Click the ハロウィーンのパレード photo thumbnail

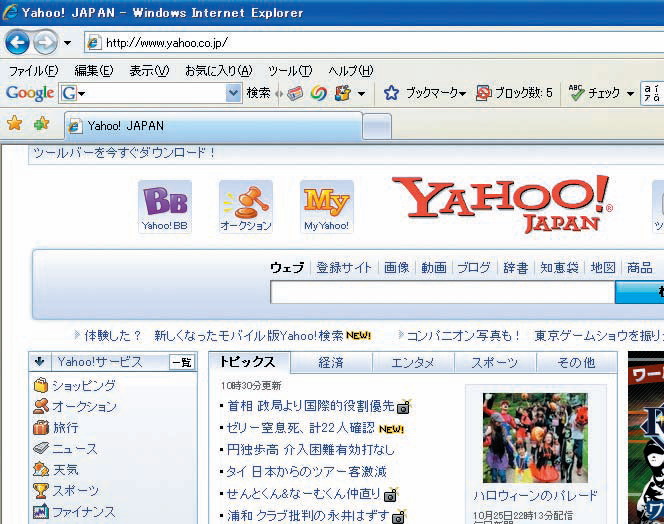tap(535, 438)
